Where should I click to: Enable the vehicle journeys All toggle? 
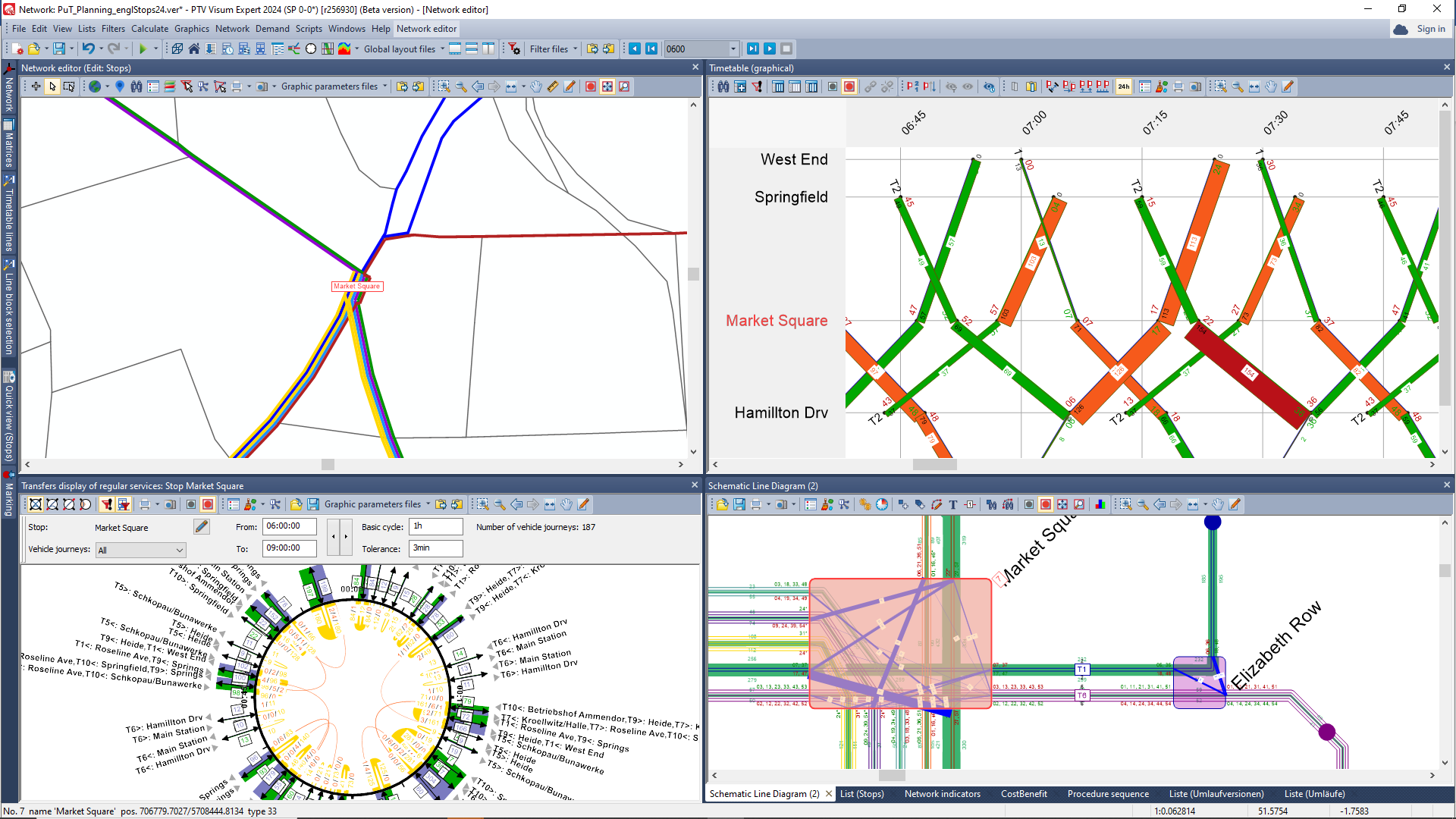coord(139,548)
